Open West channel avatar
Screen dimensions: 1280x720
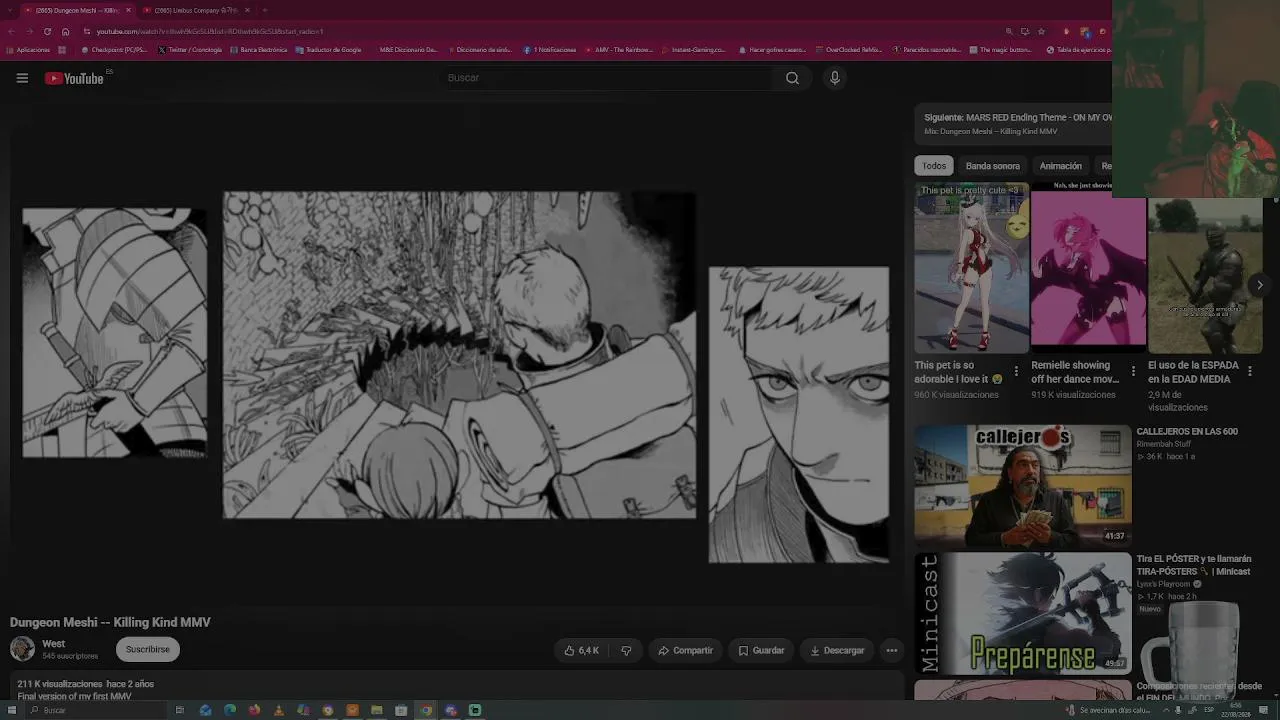coord(22,649)
